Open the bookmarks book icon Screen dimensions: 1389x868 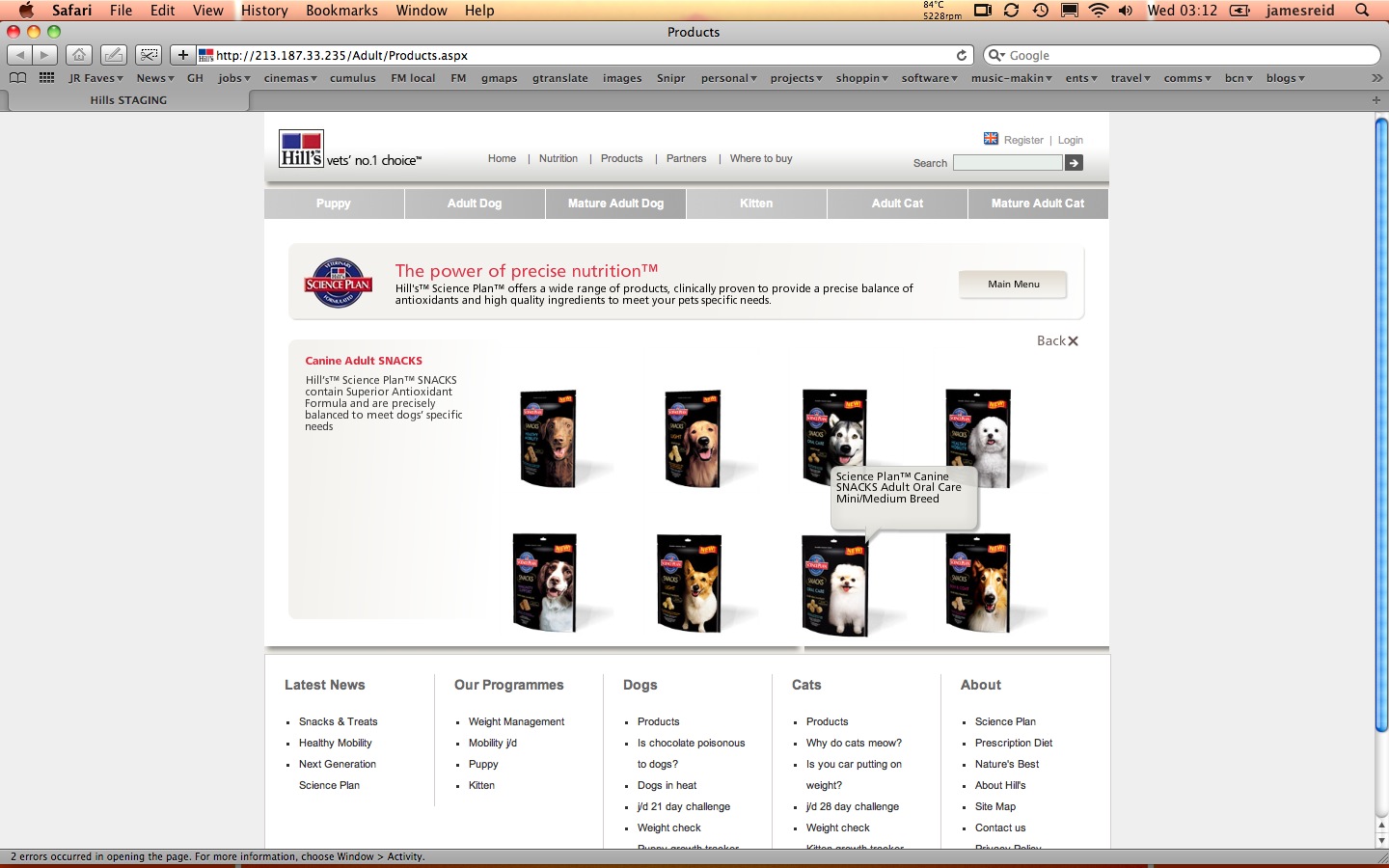(17, 78)
